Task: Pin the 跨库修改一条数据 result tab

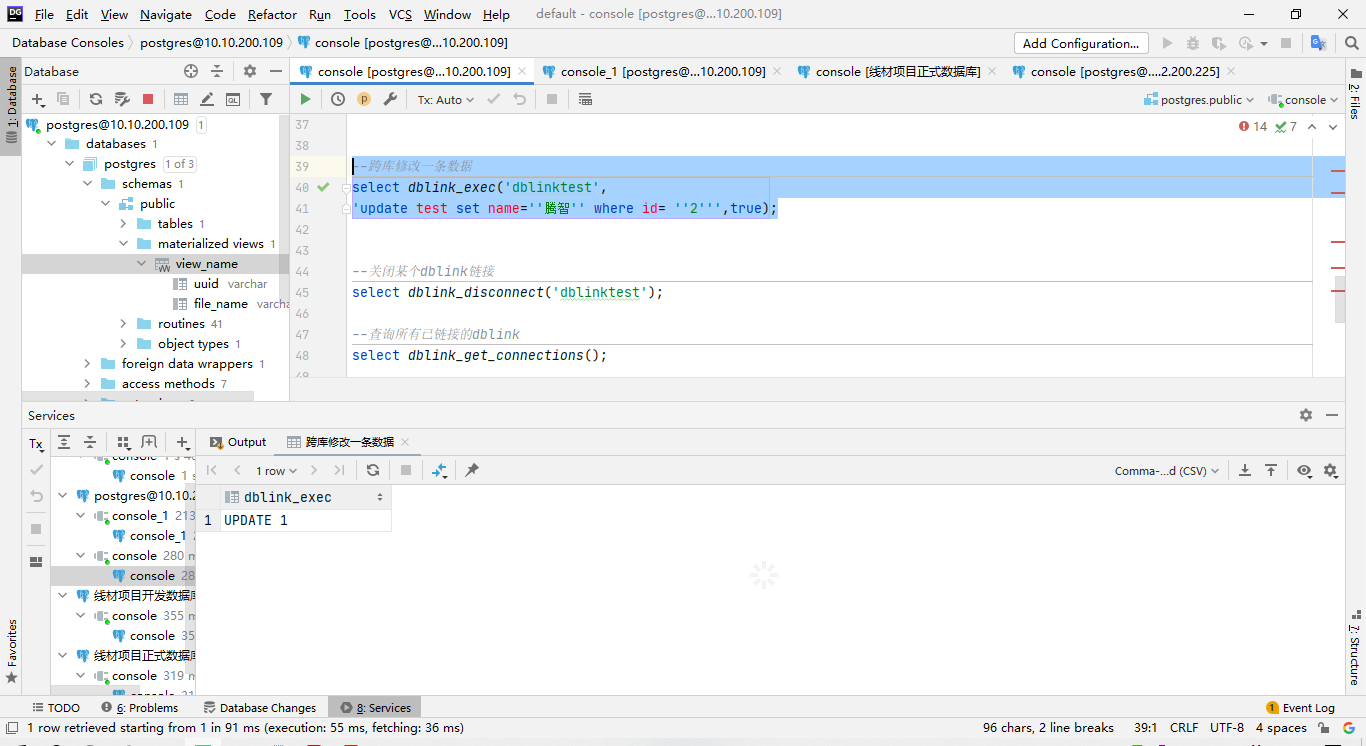Action: click(x=472, y=470)
